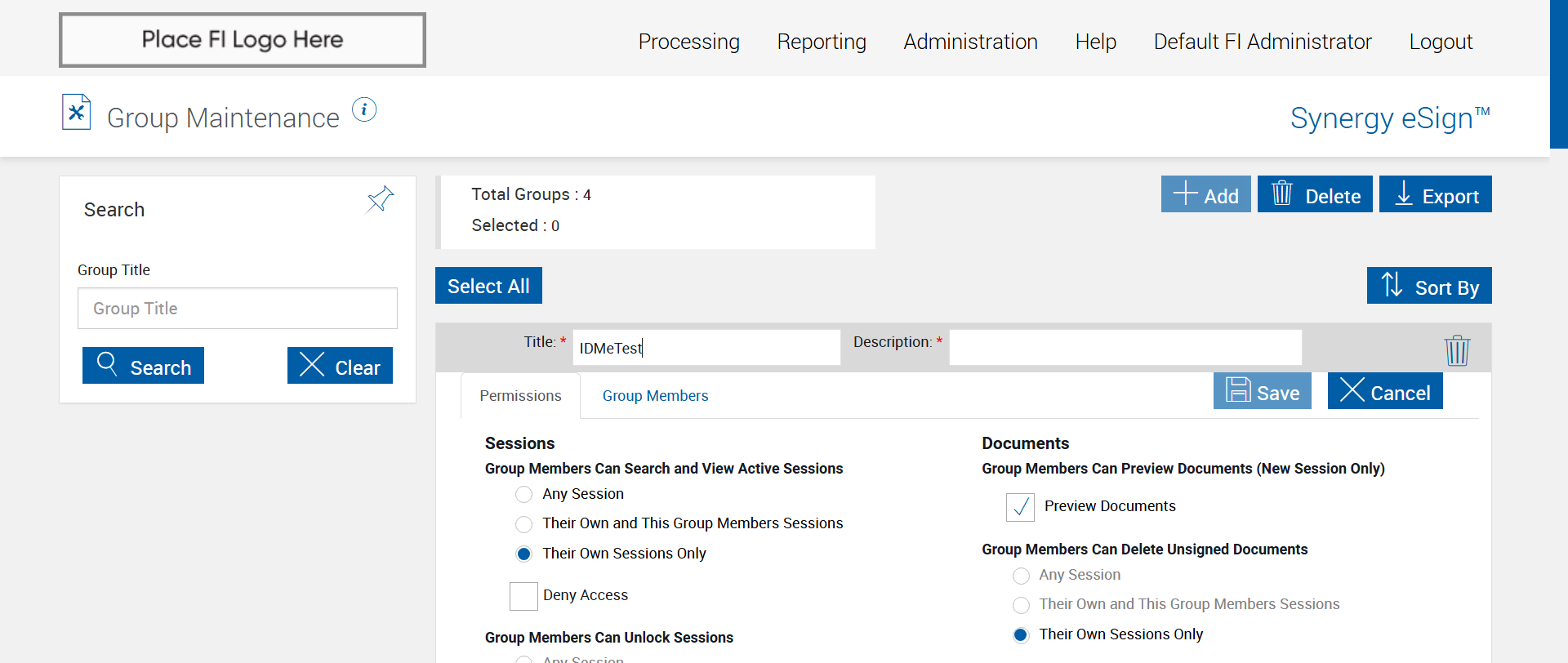Open the Processing menu
The image size is (1568, 663).
tap(688, 42)
